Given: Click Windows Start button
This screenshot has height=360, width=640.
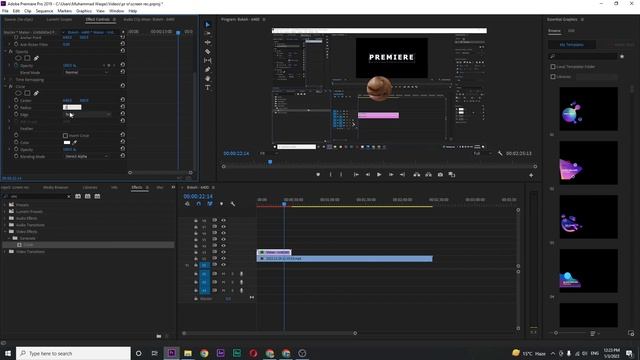Looking at the screenshot, I should pyautogui.click(x=8, y=353).
